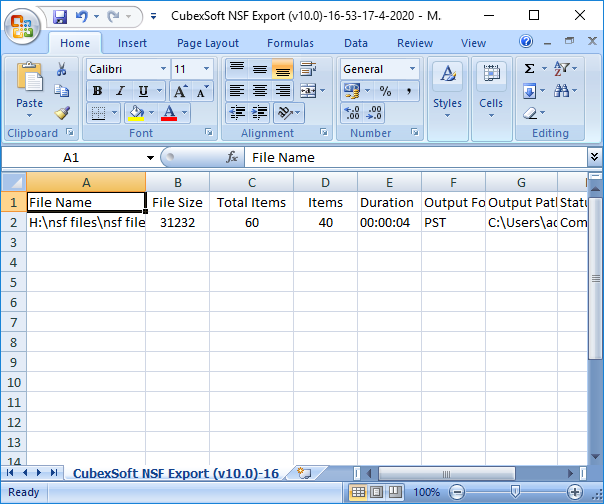
Task: Click the Percent Style icon
Action: coord(385,91)
